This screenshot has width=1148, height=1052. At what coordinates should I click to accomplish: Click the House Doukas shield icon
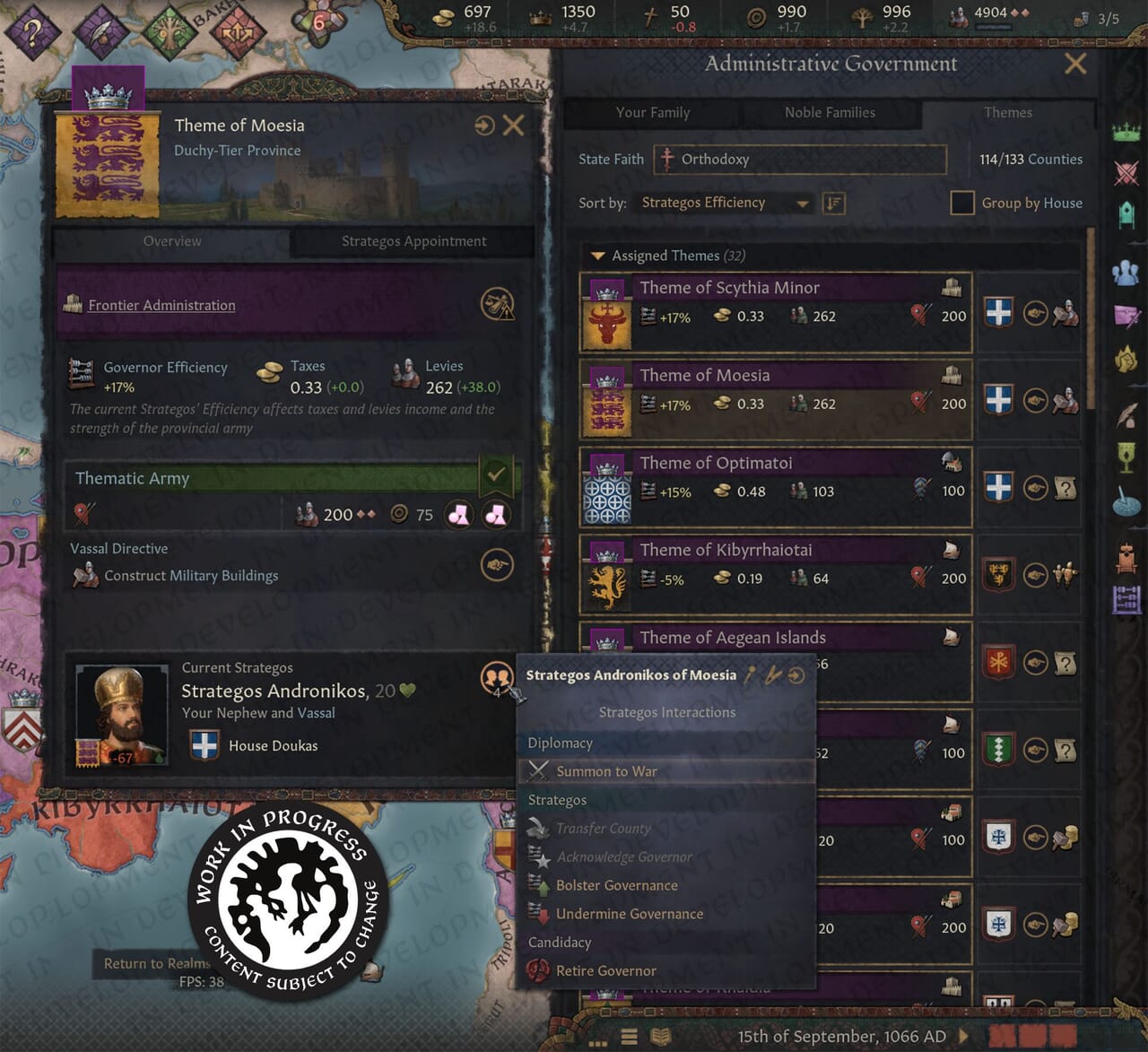204,744
